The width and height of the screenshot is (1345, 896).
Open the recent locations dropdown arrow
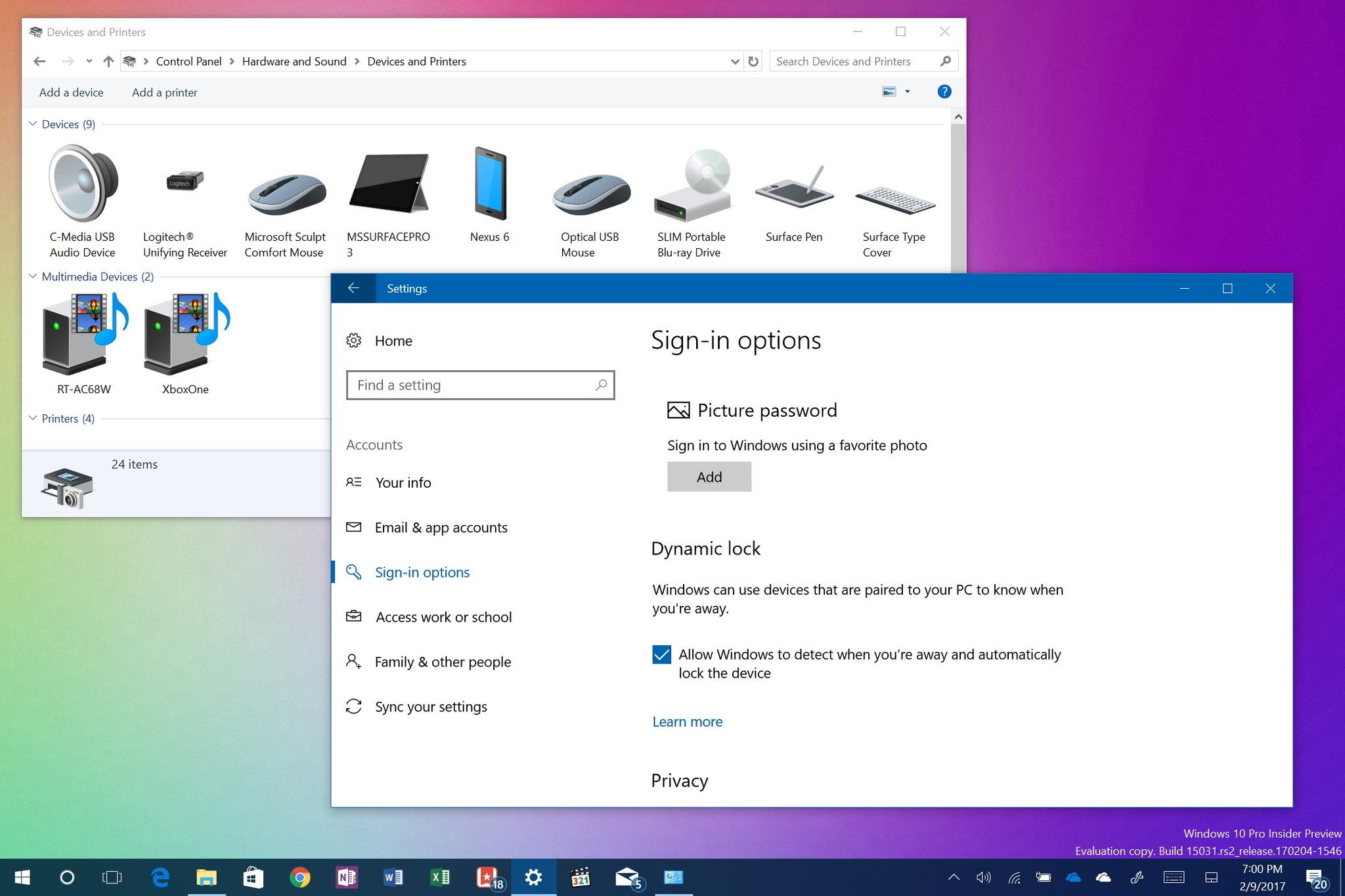click(89, 61)
